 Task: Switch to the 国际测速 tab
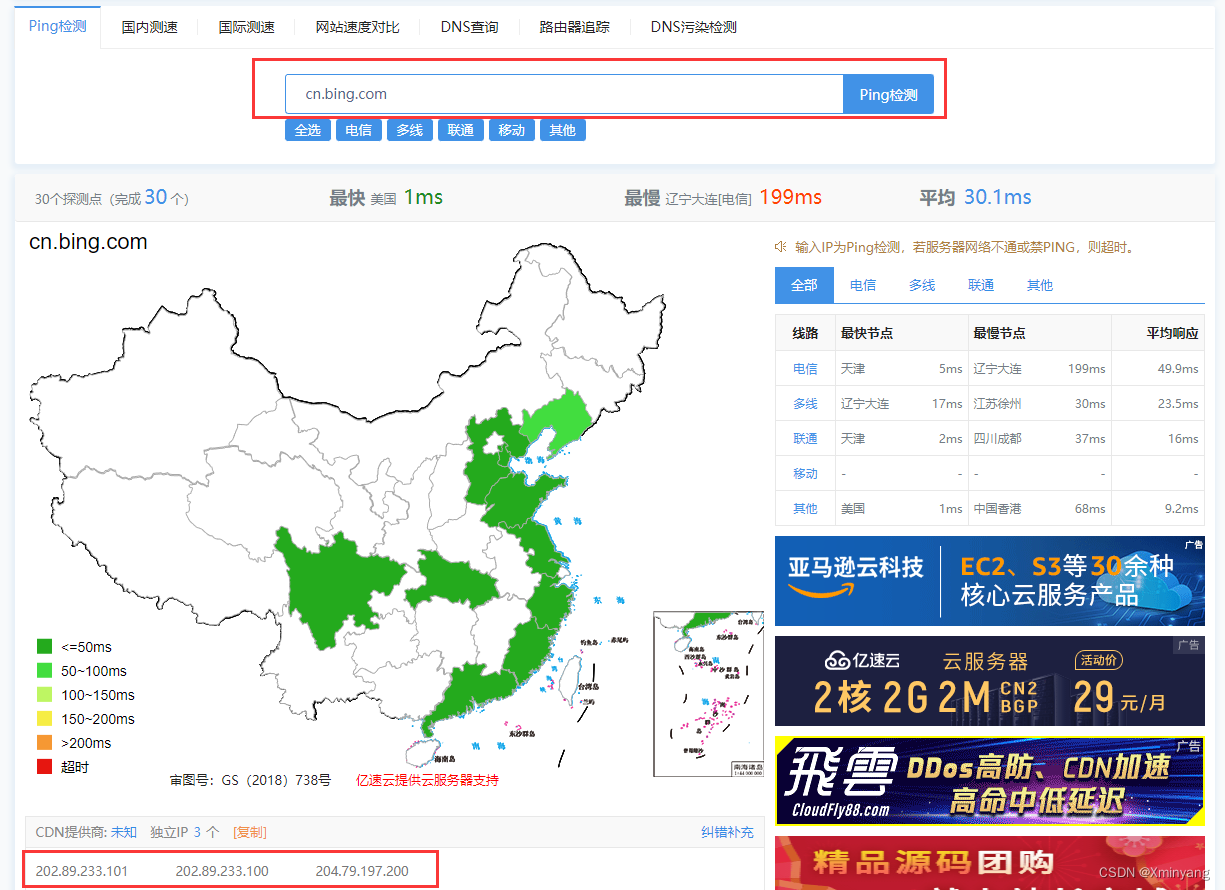pyautogui.click(x=246, y=27)
